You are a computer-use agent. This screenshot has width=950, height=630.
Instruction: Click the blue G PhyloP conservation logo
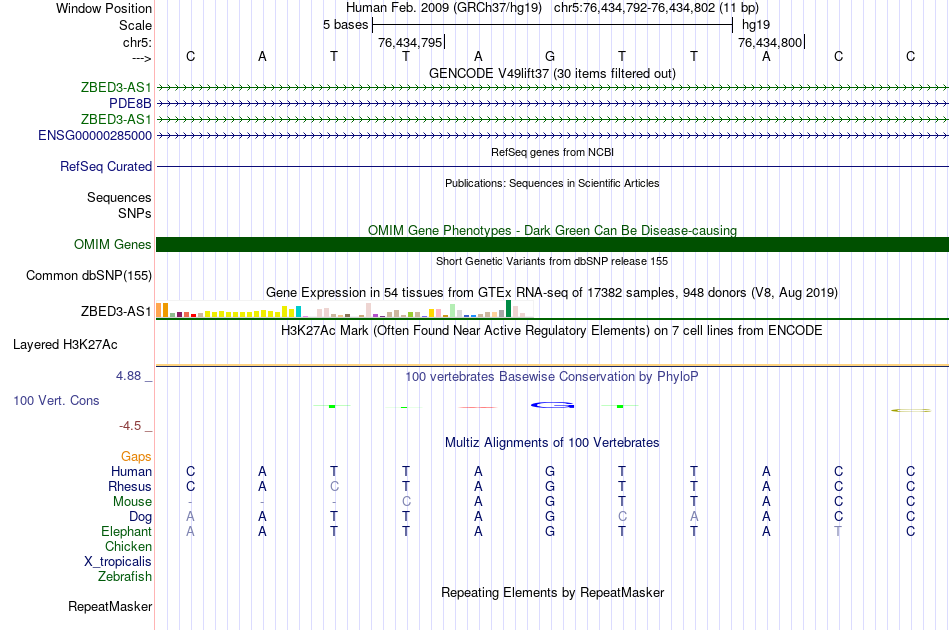(x=553, y=405)
